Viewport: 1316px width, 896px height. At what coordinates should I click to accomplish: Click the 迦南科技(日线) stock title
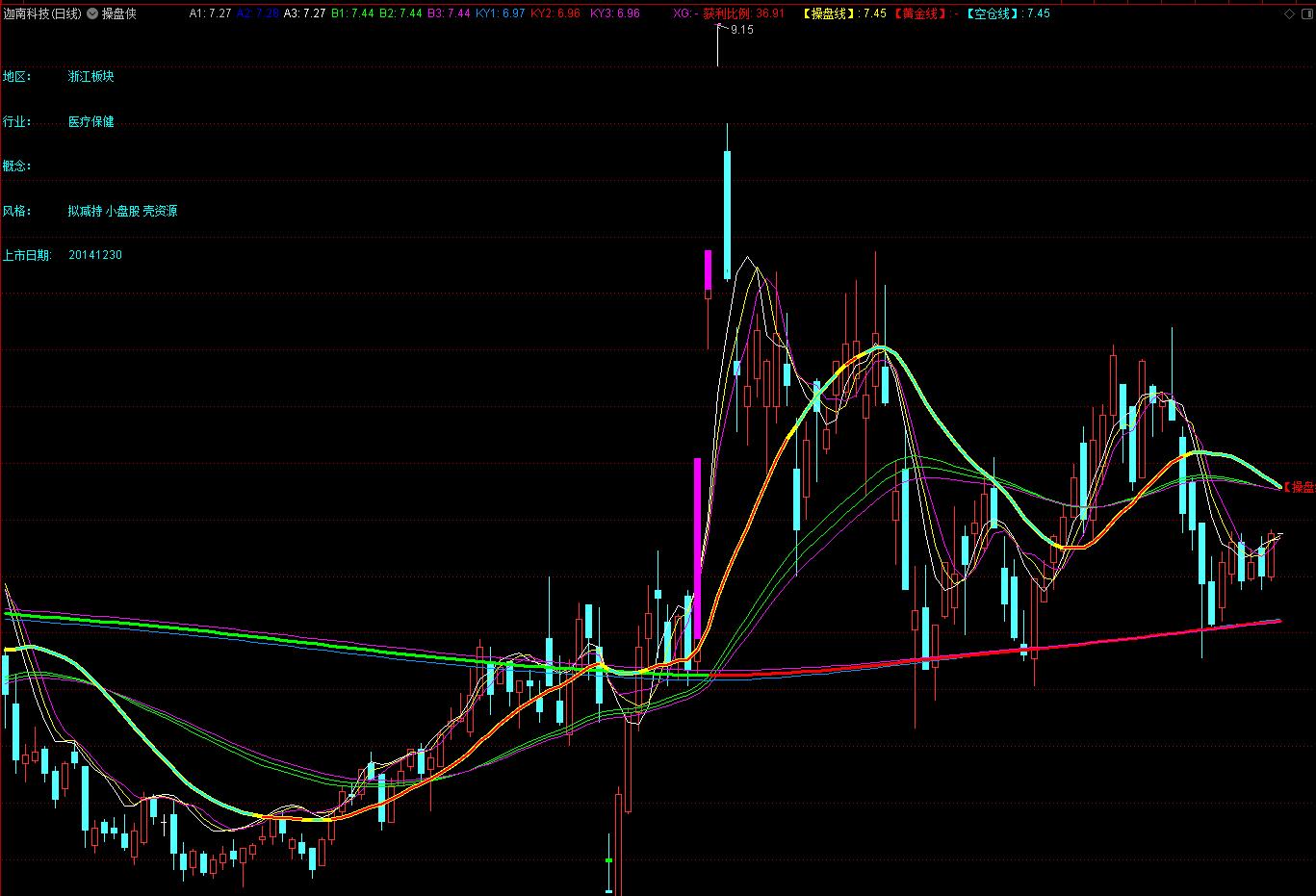point(42,13)
